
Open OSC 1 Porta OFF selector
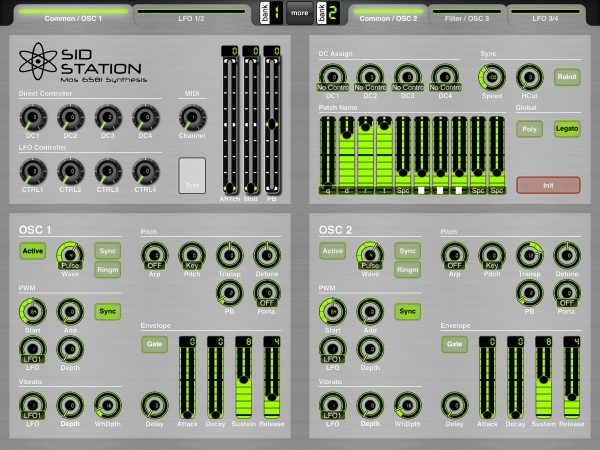267,294
